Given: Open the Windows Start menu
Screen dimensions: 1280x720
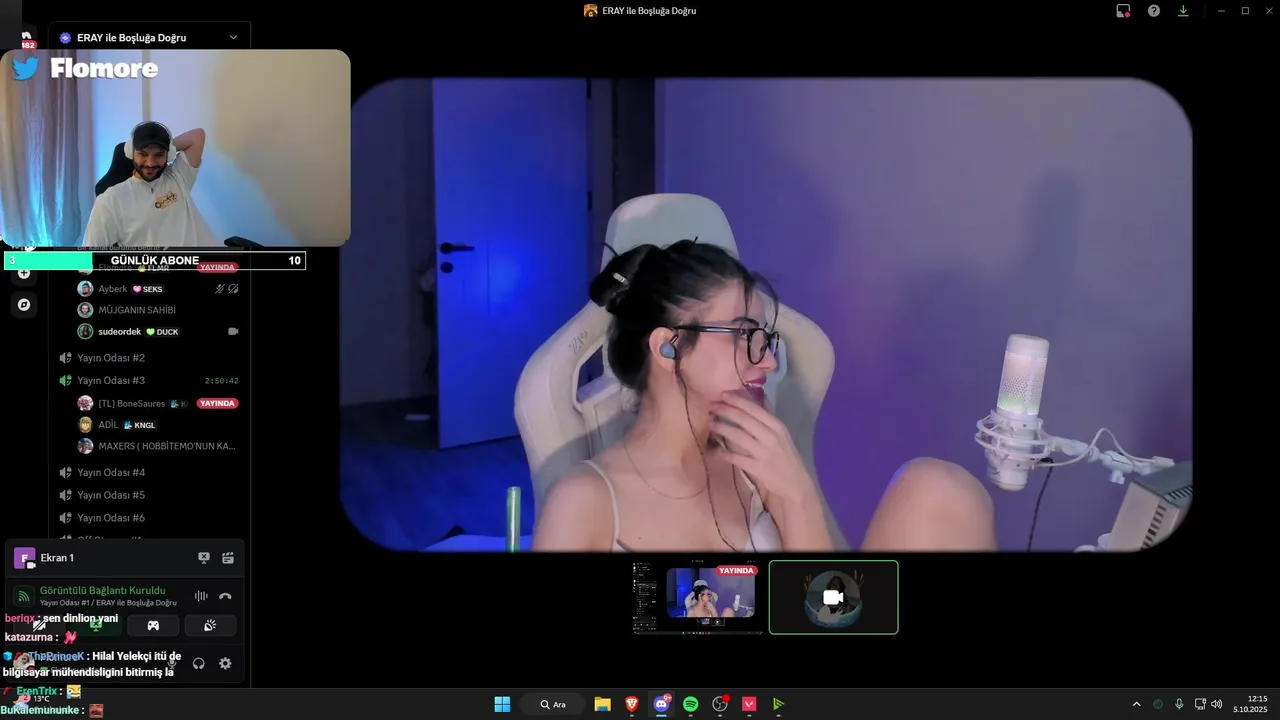Looking at the screenshot, I should pyautogui.click(x=502, y=704).
